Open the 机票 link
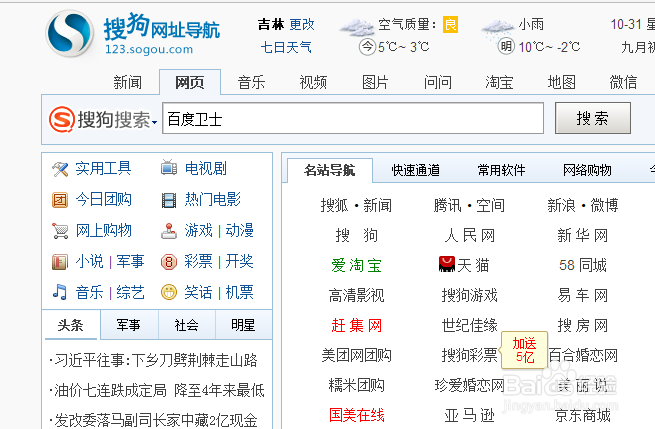The width and height of the screenshot is (655, 429). [239, 292]
